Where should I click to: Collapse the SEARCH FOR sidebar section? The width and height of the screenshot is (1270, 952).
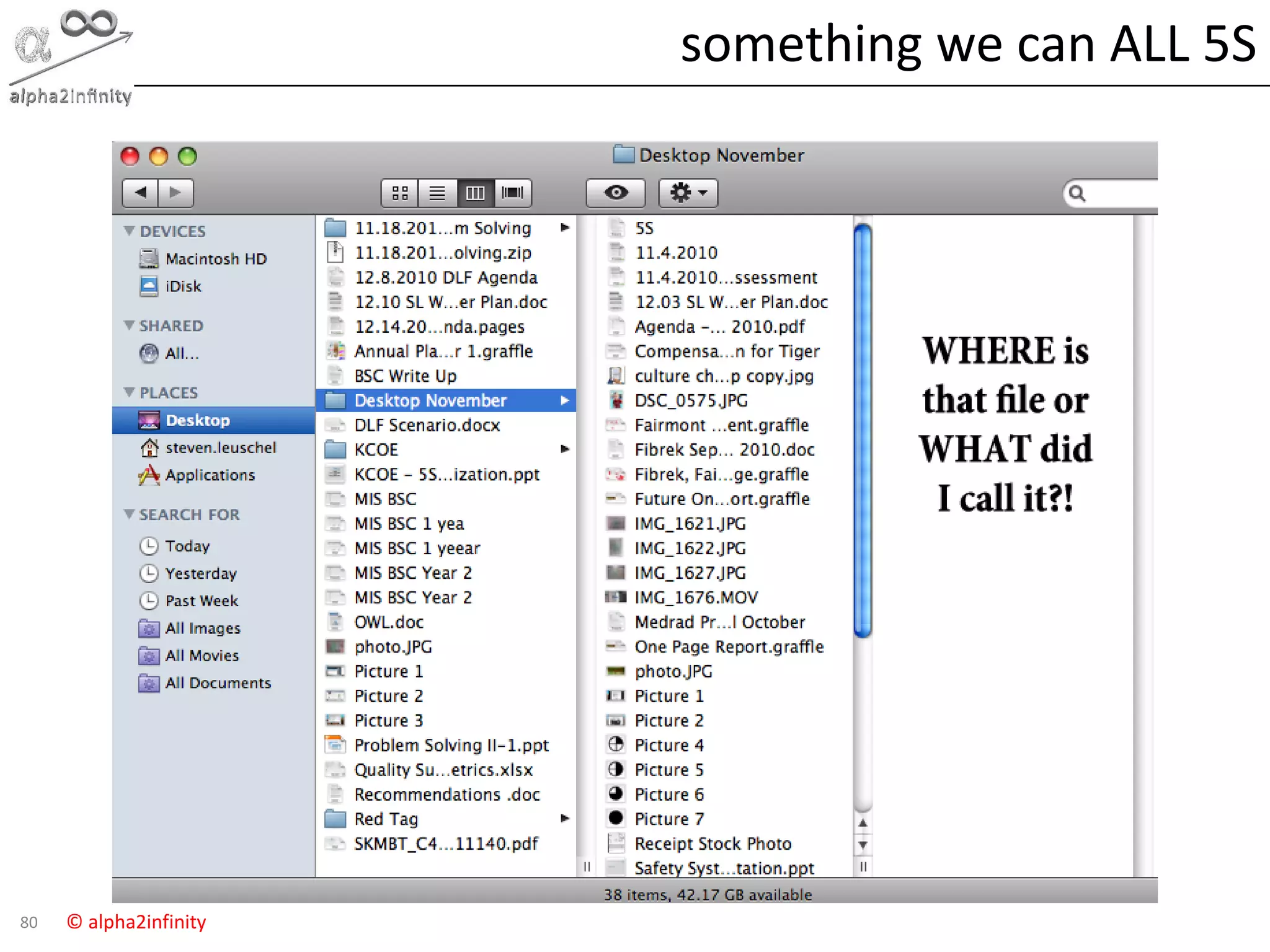click(129, 514)
